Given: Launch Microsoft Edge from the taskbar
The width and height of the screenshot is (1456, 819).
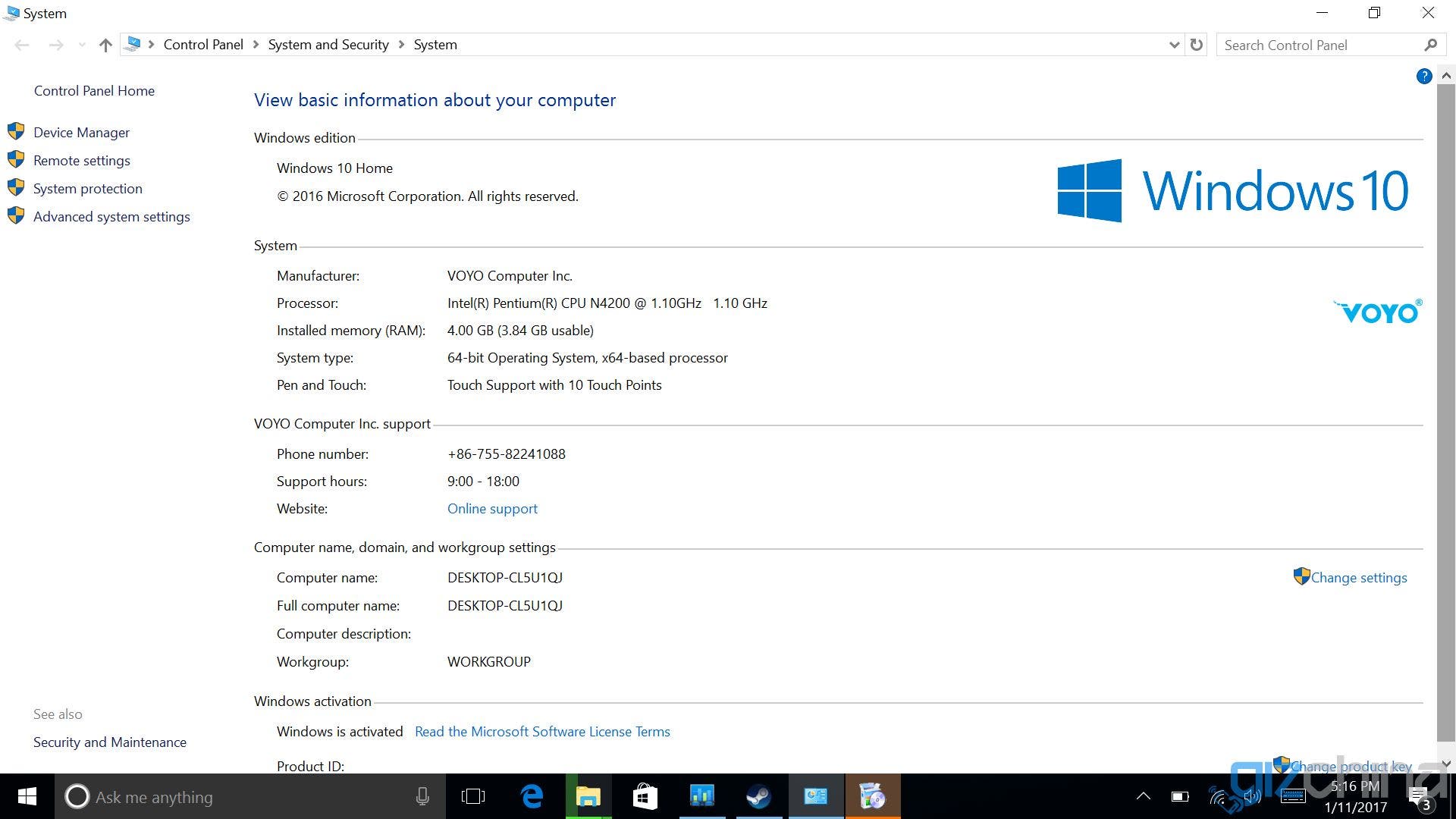Looking at the screenshot, I should click(x=532, y=797).
